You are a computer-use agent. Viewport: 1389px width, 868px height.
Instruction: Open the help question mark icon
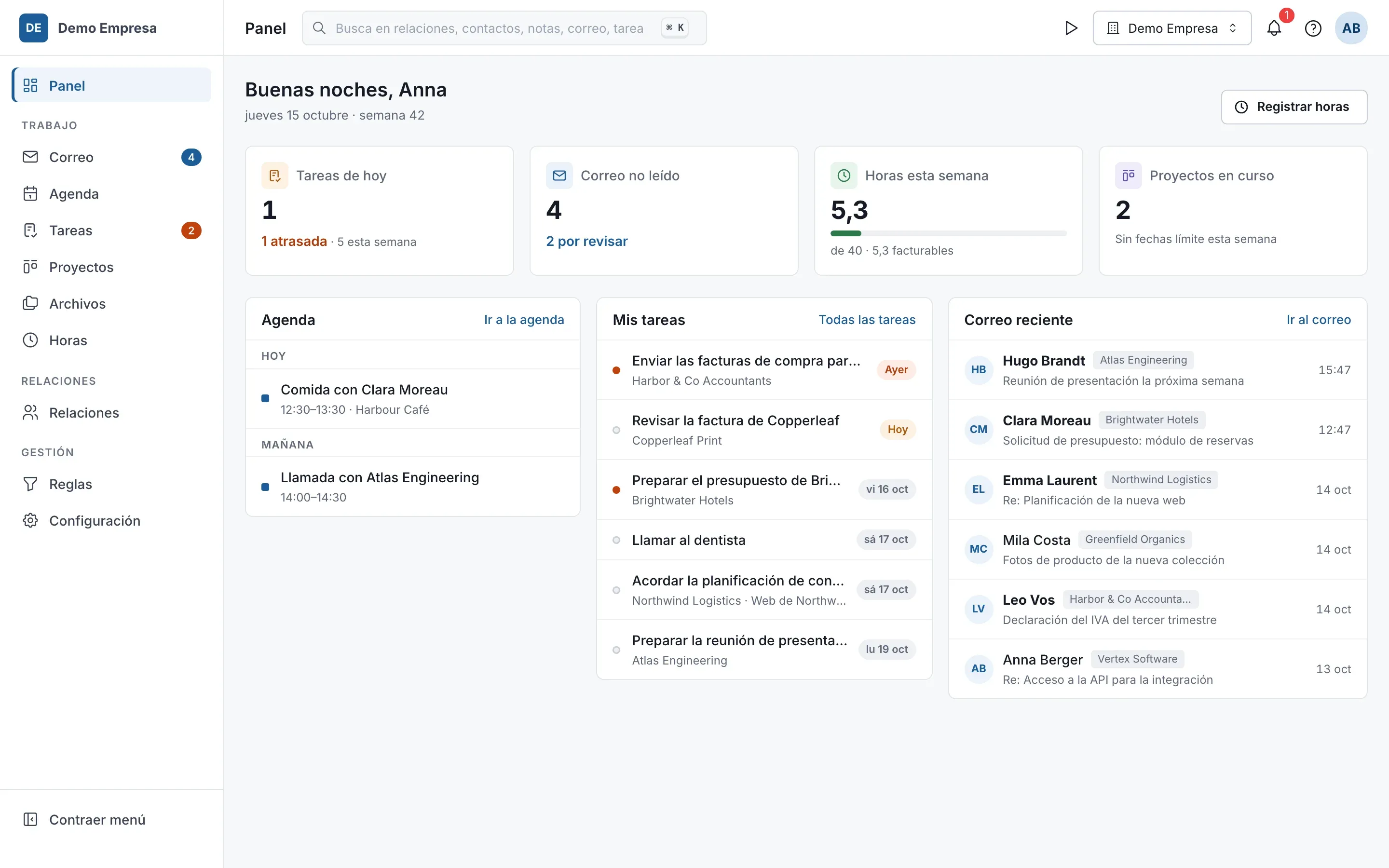click(1313, 28)
